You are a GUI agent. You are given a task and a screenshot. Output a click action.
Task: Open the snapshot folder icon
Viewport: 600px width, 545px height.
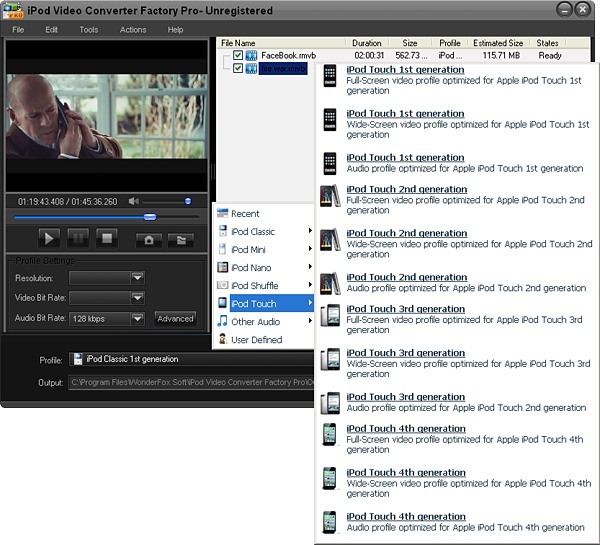tap(181, 240)
